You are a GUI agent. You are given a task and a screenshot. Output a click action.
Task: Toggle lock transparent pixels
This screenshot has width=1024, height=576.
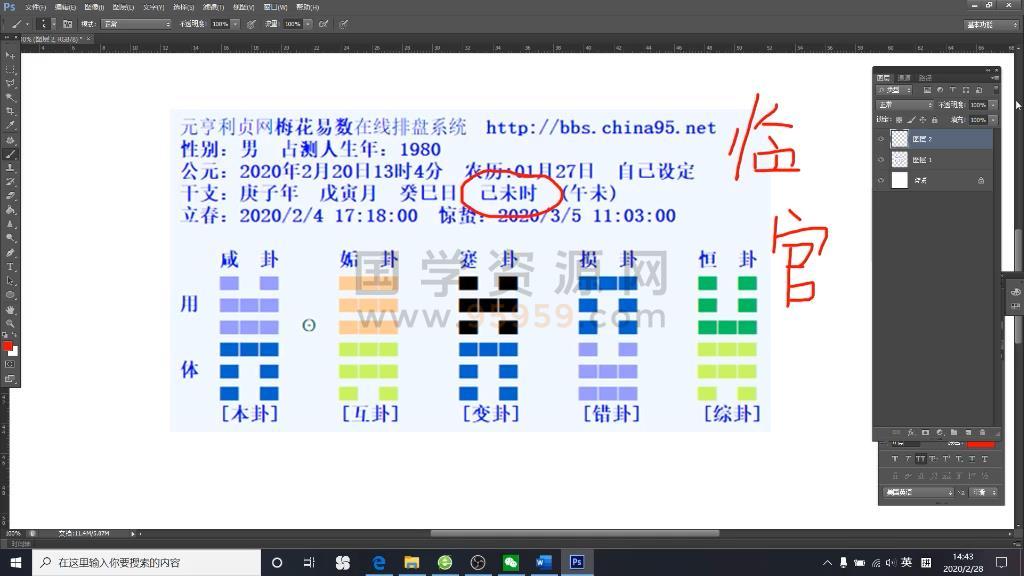click(x=899, y=120)
